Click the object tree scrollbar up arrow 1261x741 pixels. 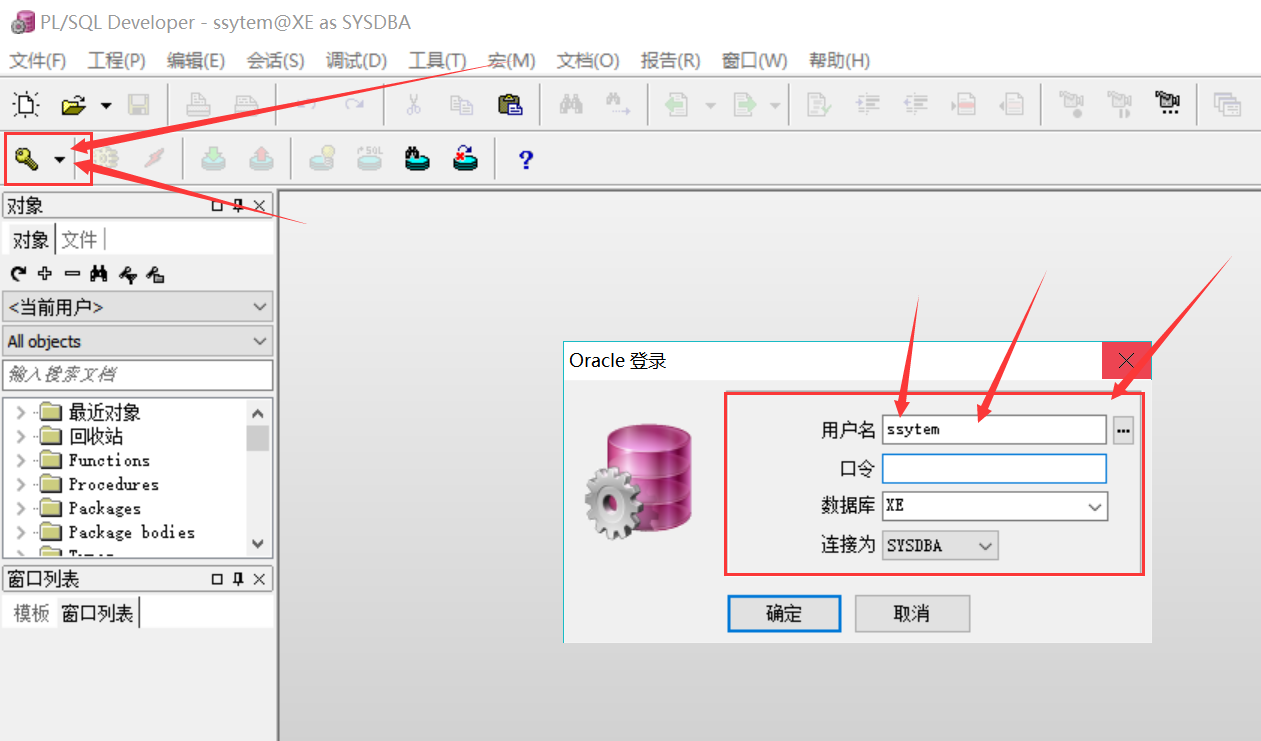click(x=258, y=412)
